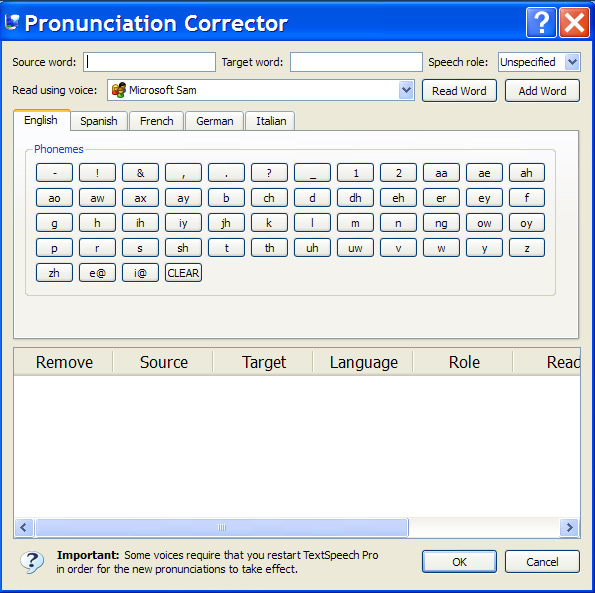Screen dimensions: 595x593
Task: Insert the hyphen phoneme
Action: pos(54,173)
